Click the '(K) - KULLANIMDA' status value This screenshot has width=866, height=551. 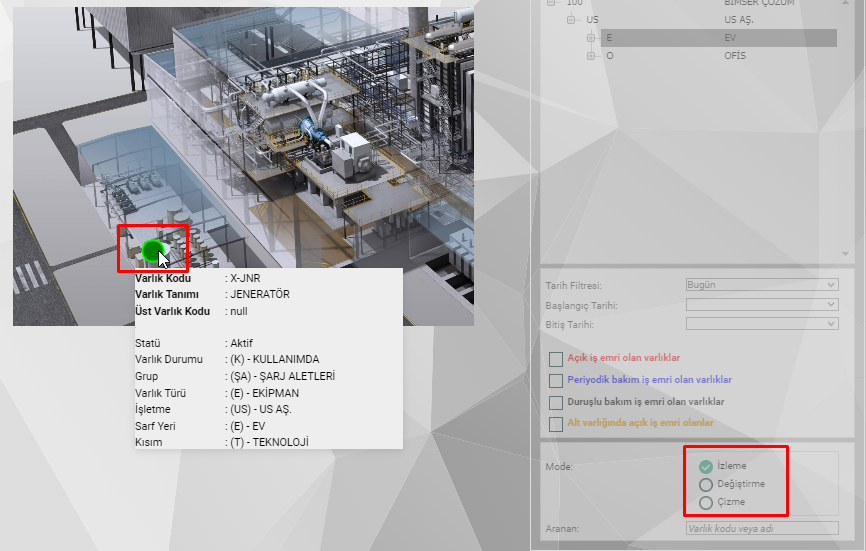(x=274, y=359)
